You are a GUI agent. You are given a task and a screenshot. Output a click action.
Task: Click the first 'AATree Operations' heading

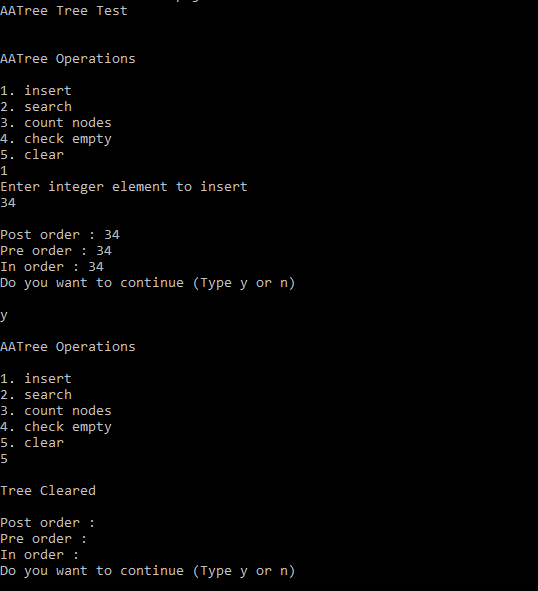pos(67,59)
